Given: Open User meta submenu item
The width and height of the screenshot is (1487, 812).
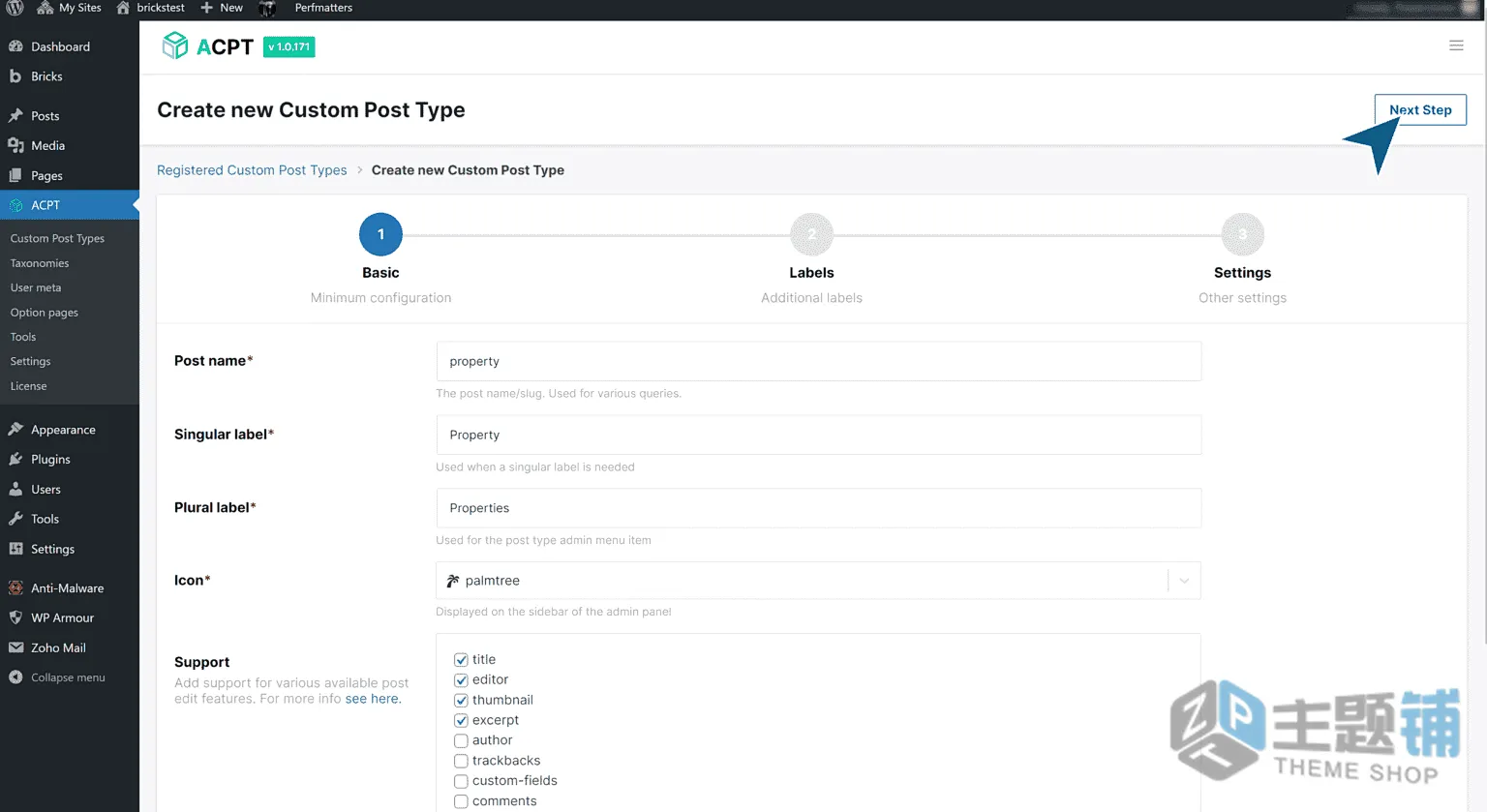Looking at the screenshot, I should click(x=36, y=287).
